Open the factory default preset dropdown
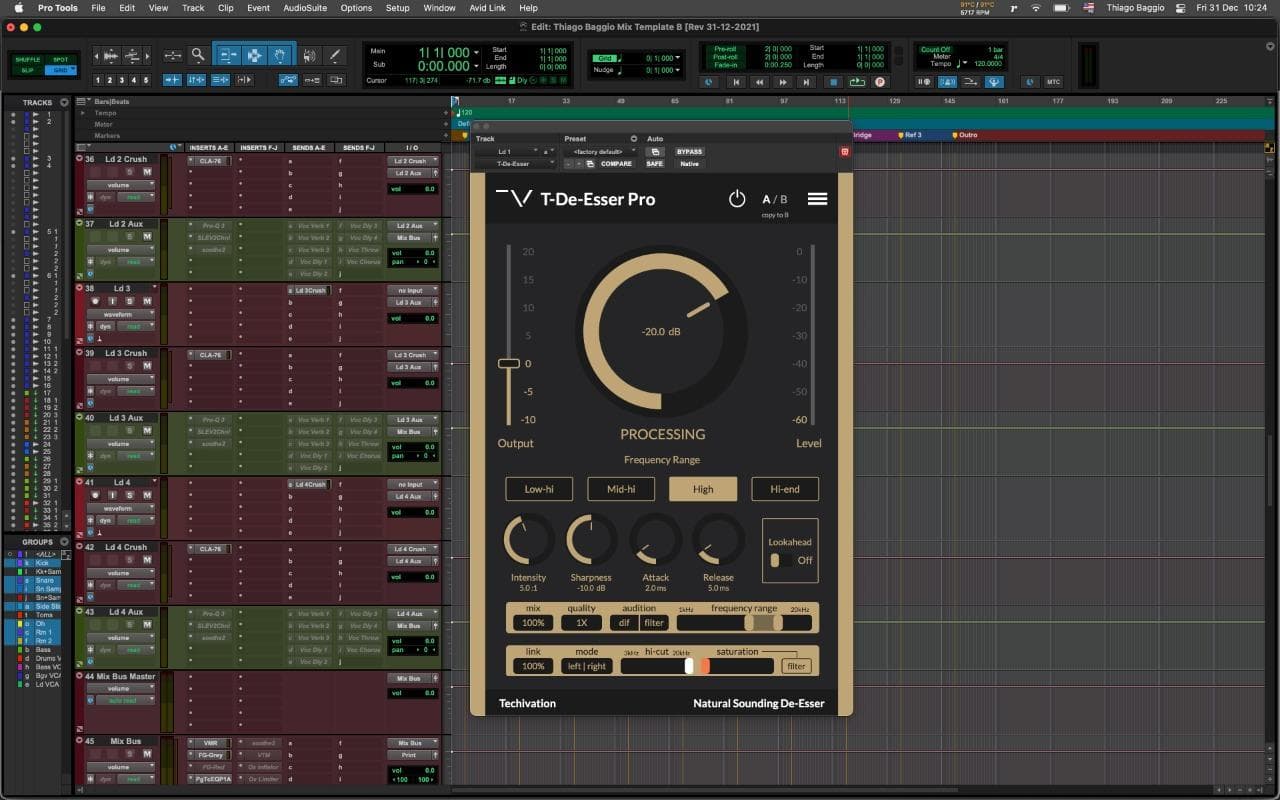The height and width of the screenshot is (800, 1280). (x=598, y=152)
